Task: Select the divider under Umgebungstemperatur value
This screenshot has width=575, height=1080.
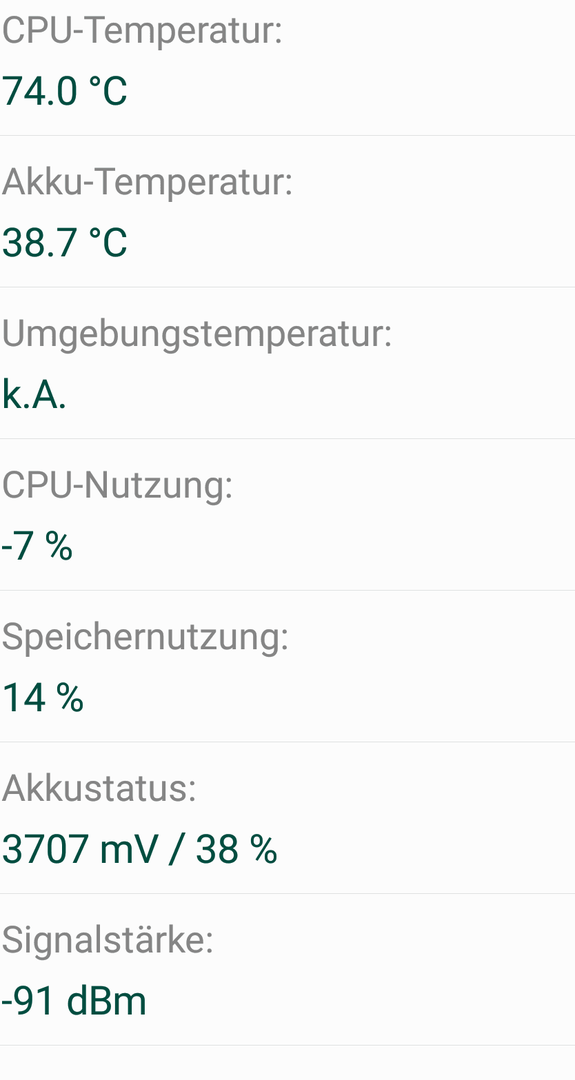Action: coord(287,439)
